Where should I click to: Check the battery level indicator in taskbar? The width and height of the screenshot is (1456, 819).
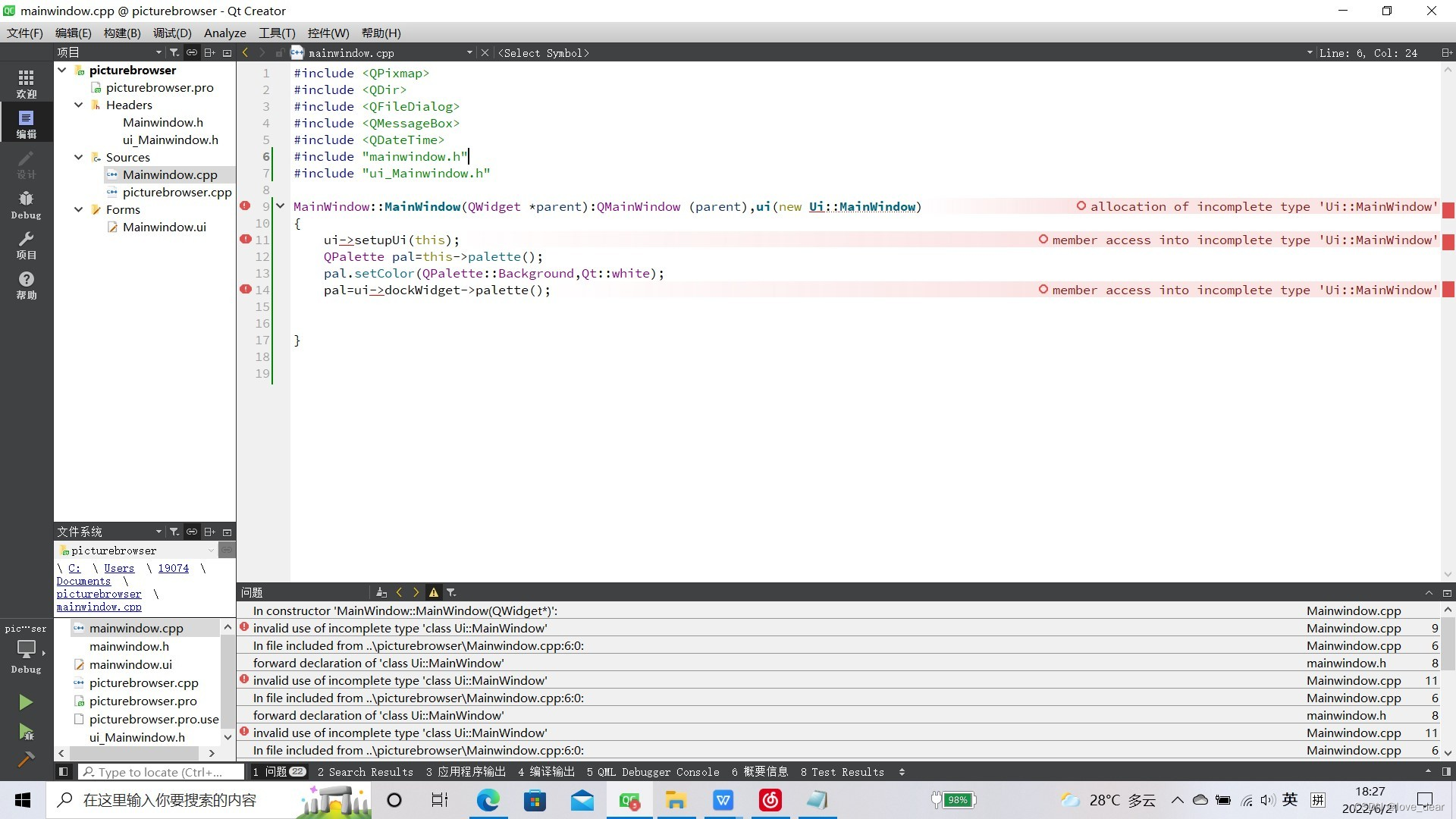[954, 800]
